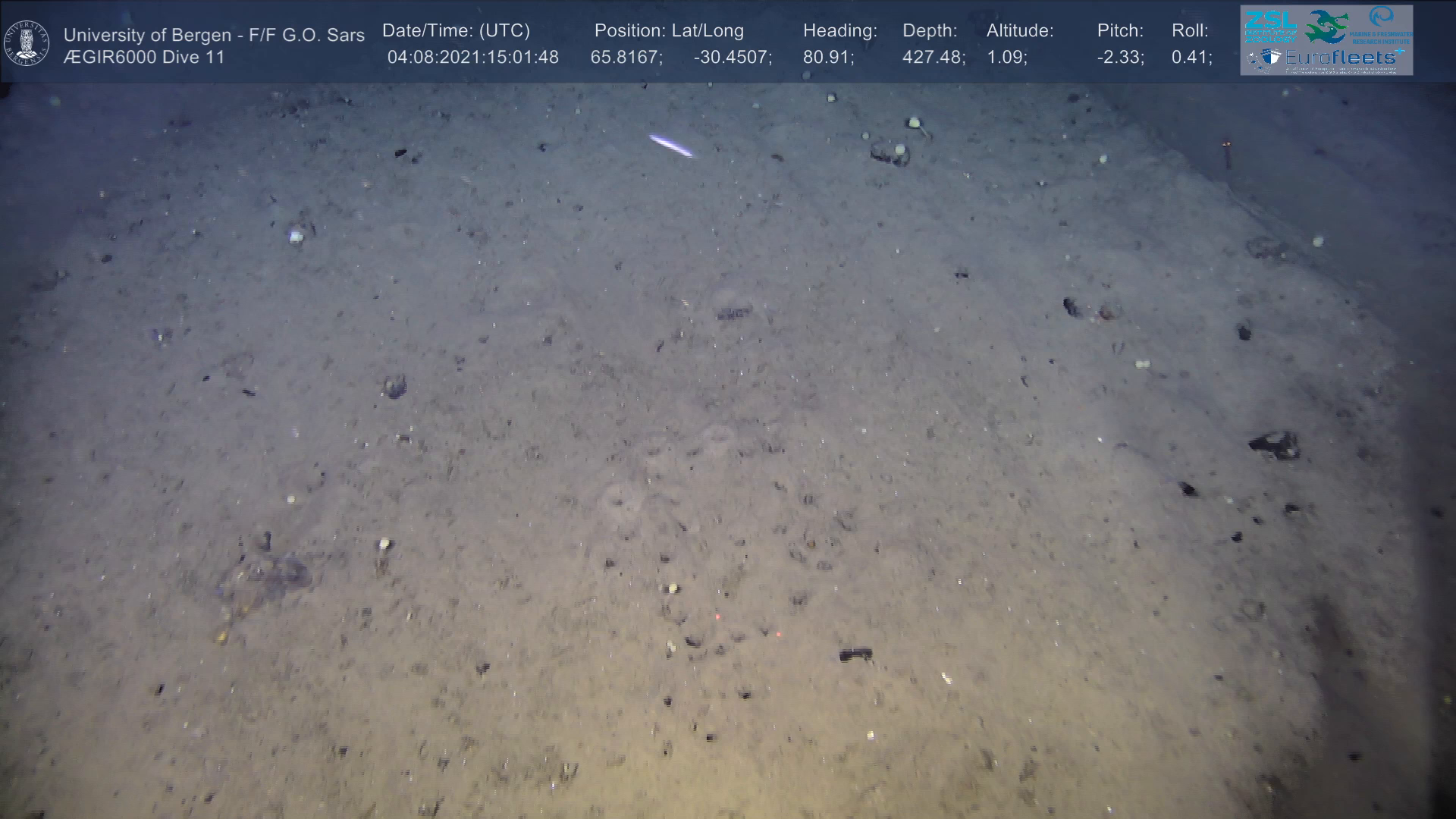The image size is (1456, 819).
Task: Click the Date/Time (UTC) header label
Action: pos(456,31)
